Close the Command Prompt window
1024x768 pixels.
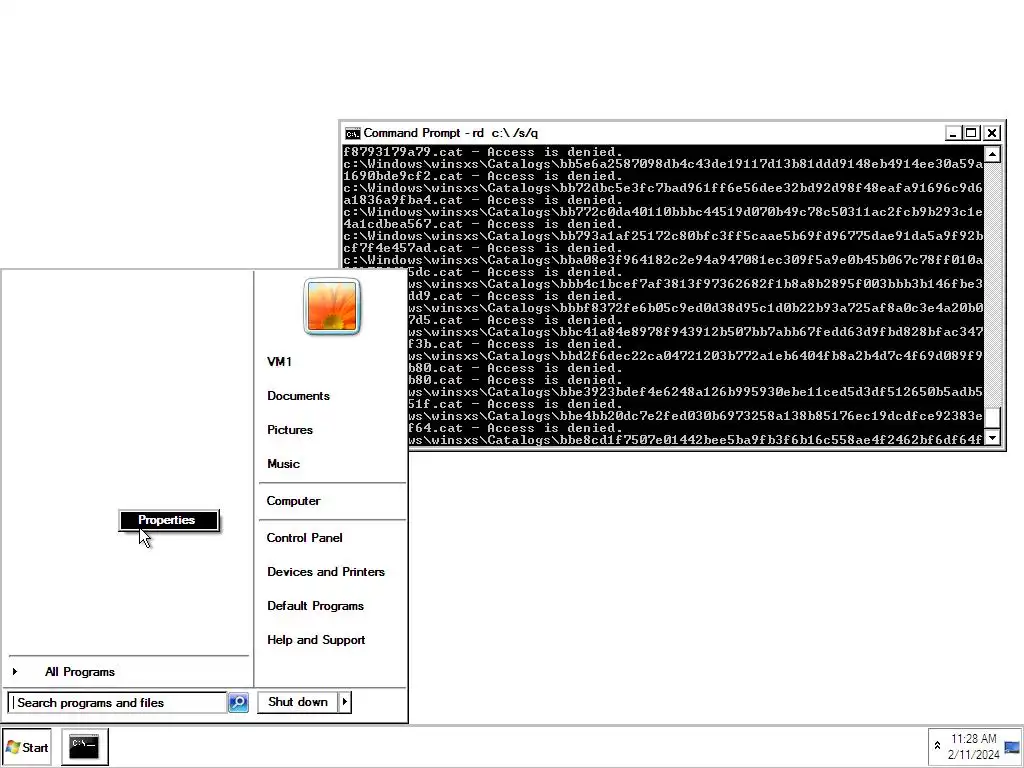pyautogui.click(x=992, y=133)
